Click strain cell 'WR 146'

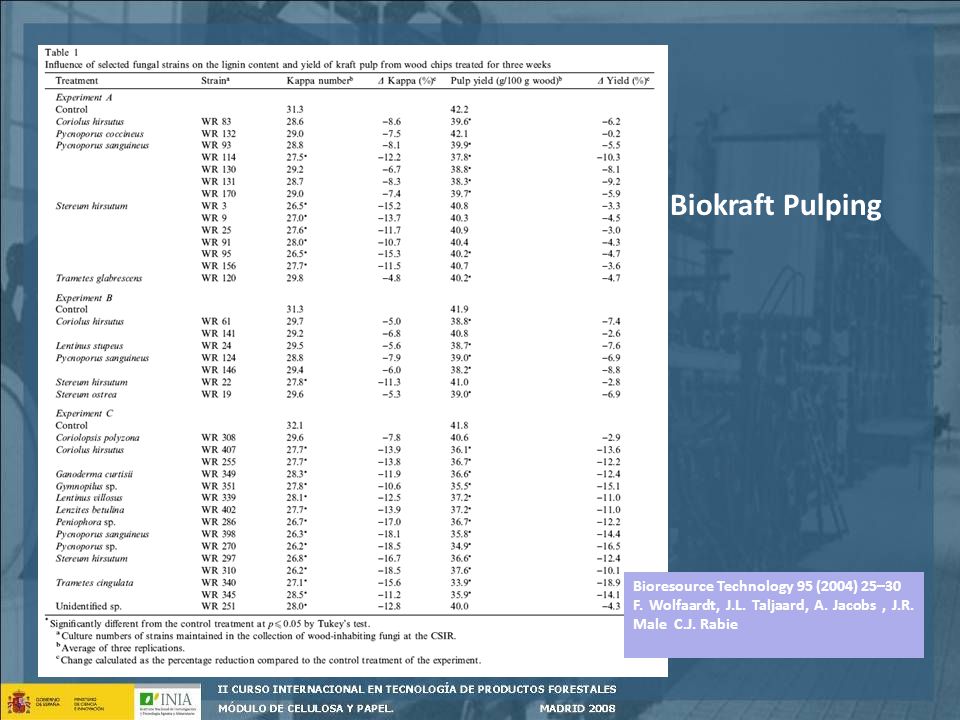tap(219, 370)
